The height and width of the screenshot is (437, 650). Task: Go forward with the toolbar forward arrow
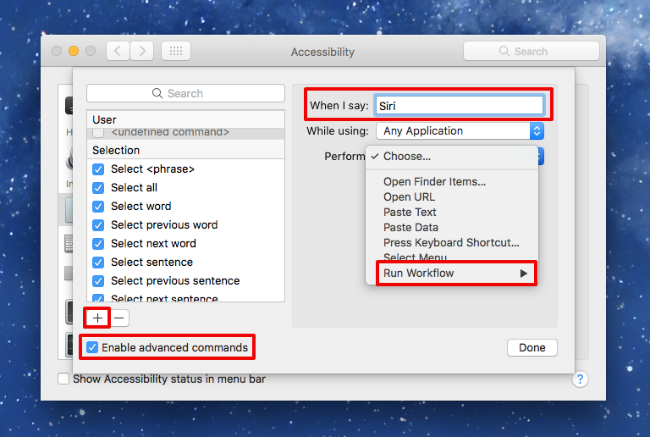[142, 51]
